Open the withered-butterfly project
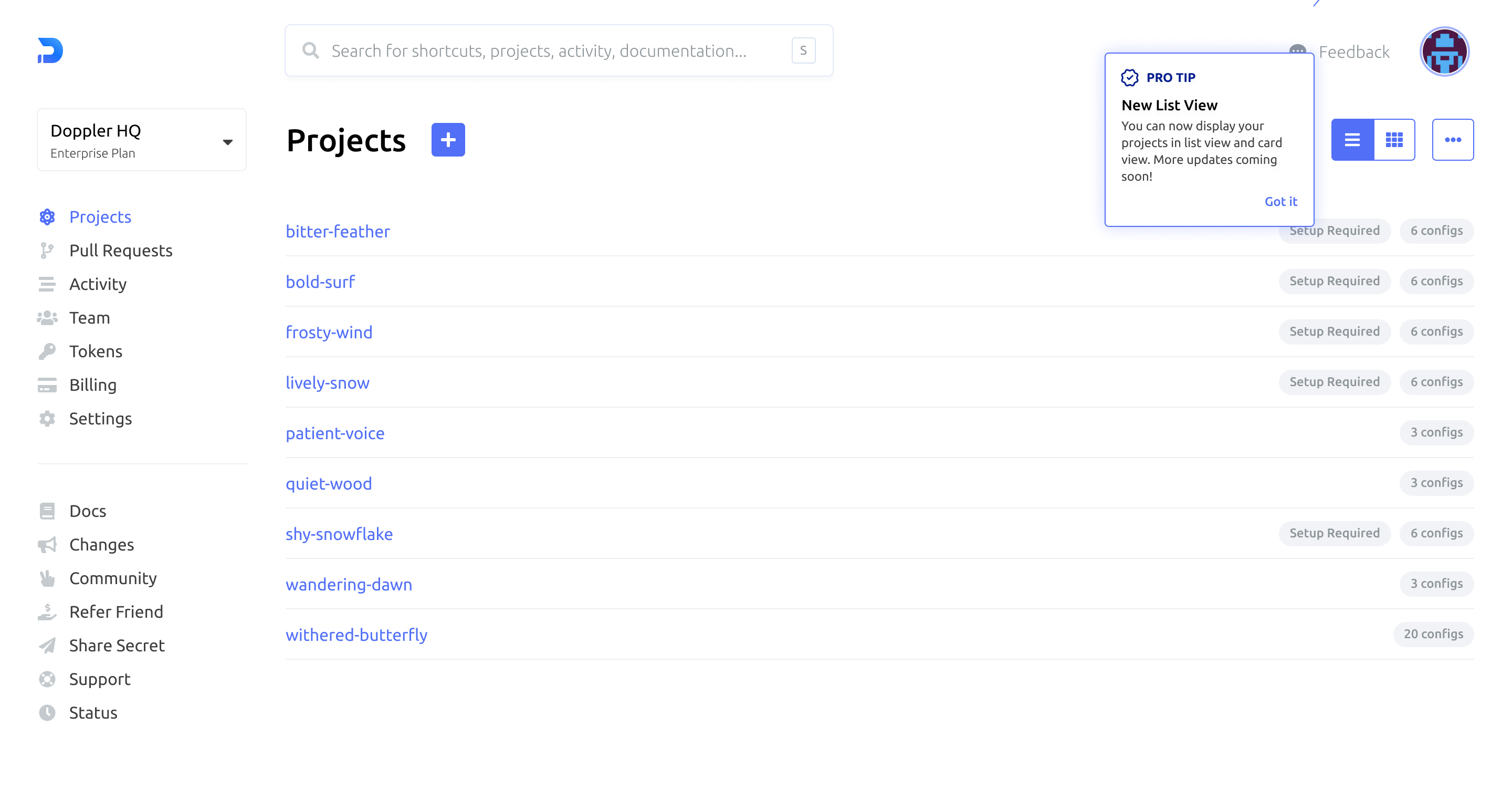The width and height of the screenshot is (1512, 790). click(x=356, y=635)
